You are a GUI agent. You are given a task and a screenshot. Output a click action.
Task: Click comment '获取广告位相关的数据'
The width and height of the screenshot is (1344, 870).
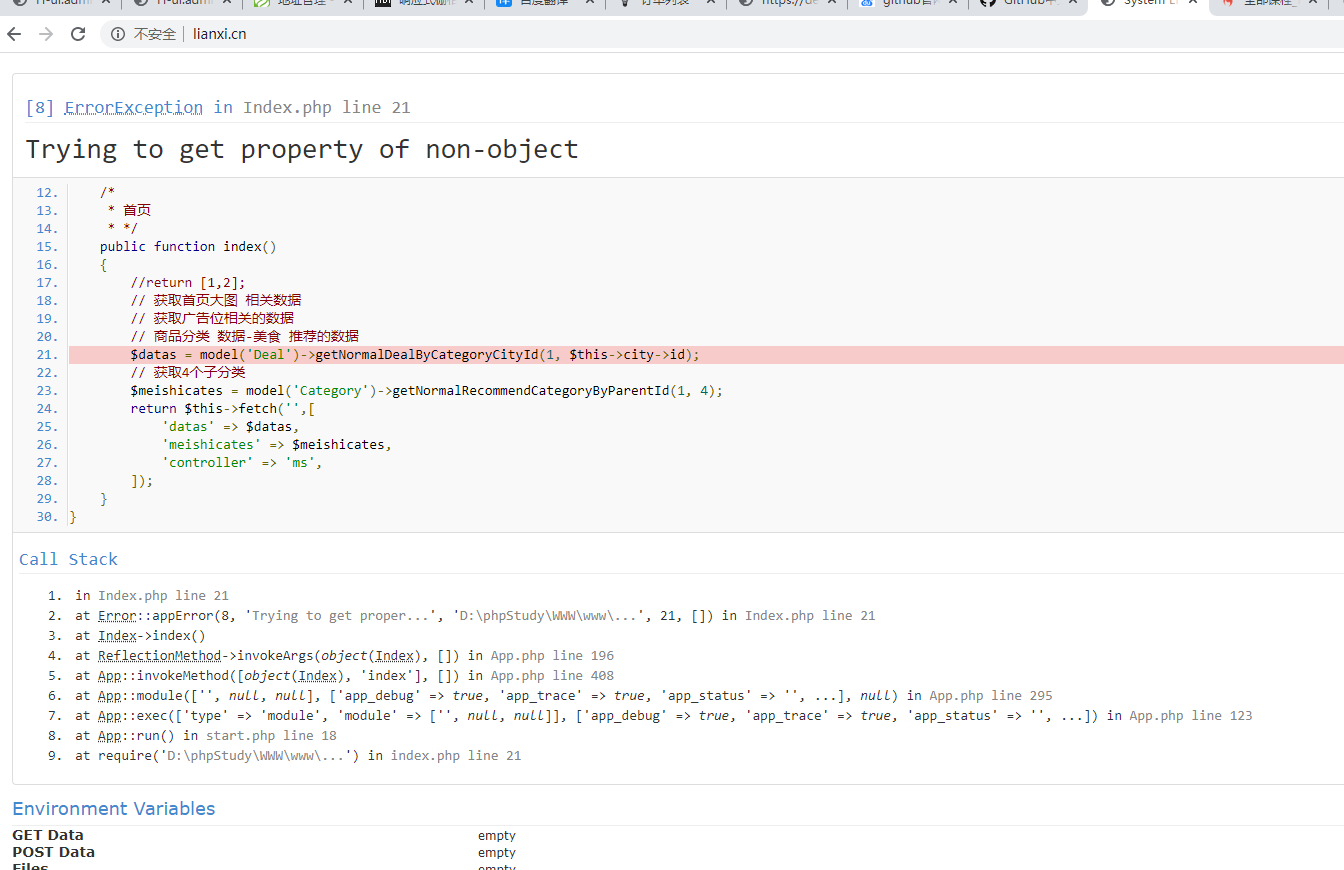click(212, 318)
